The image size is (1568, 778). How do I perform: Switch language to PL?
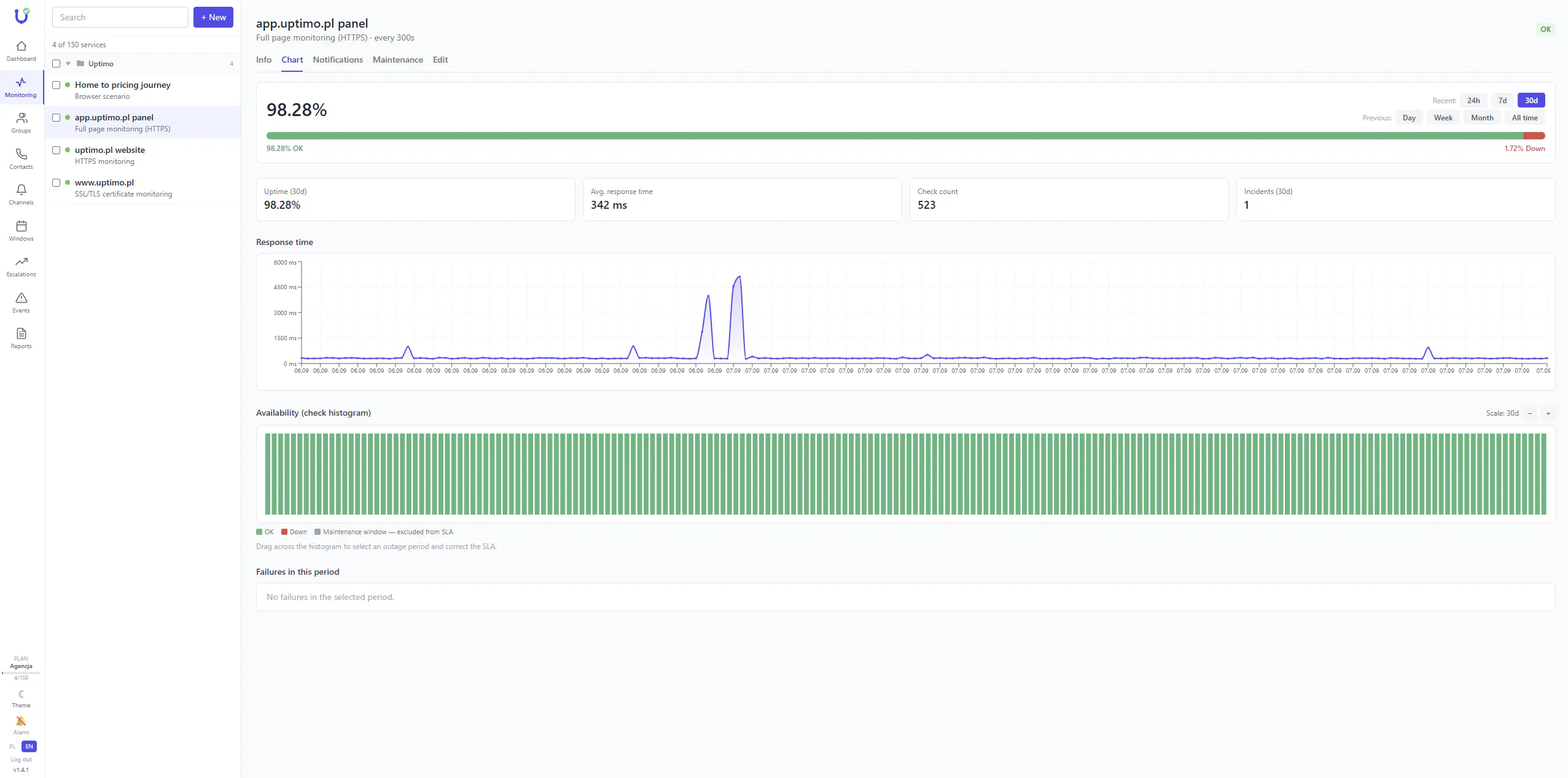[x=13, y=747]
